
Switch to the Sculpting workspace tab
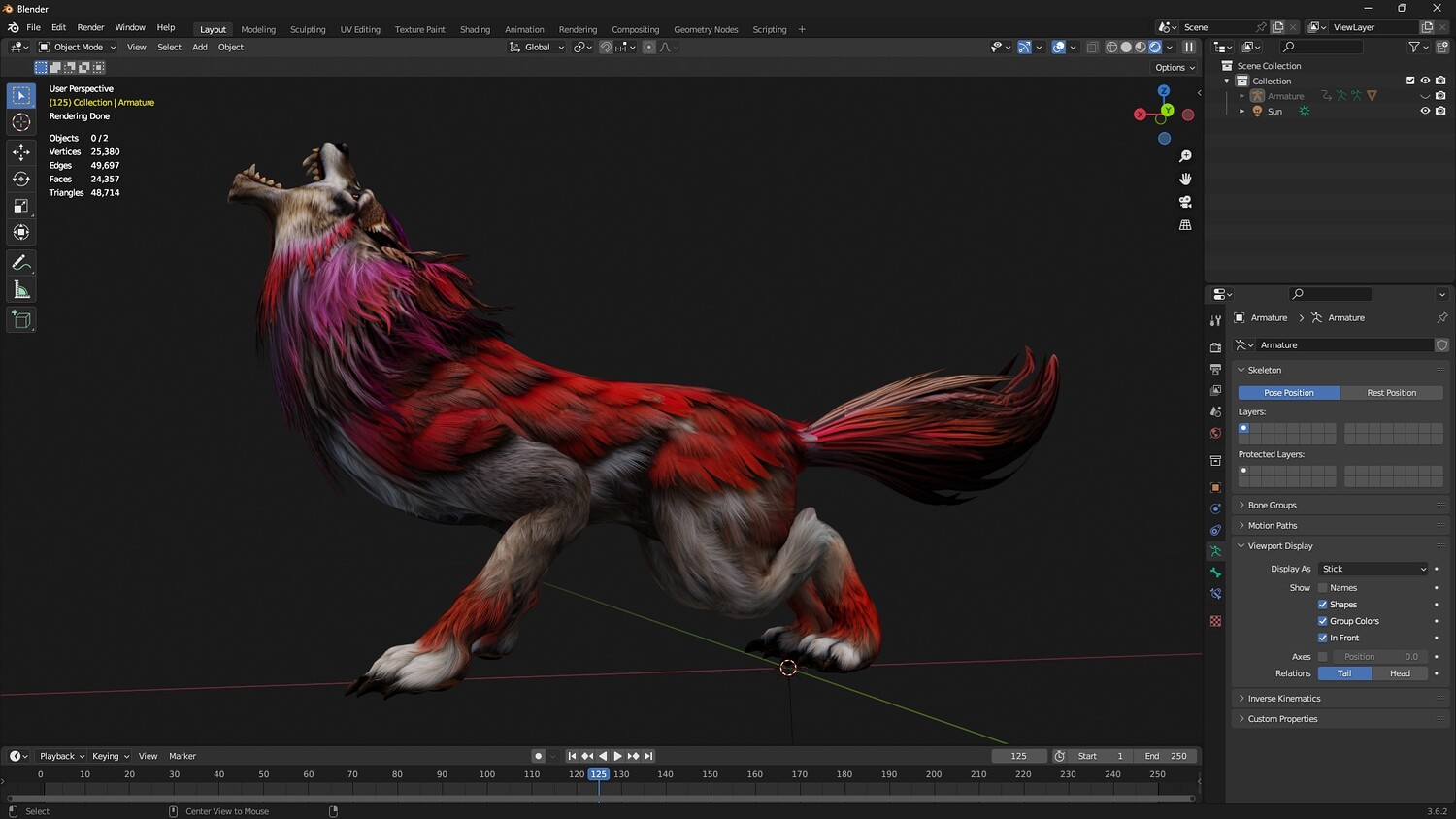pos(308,29)
